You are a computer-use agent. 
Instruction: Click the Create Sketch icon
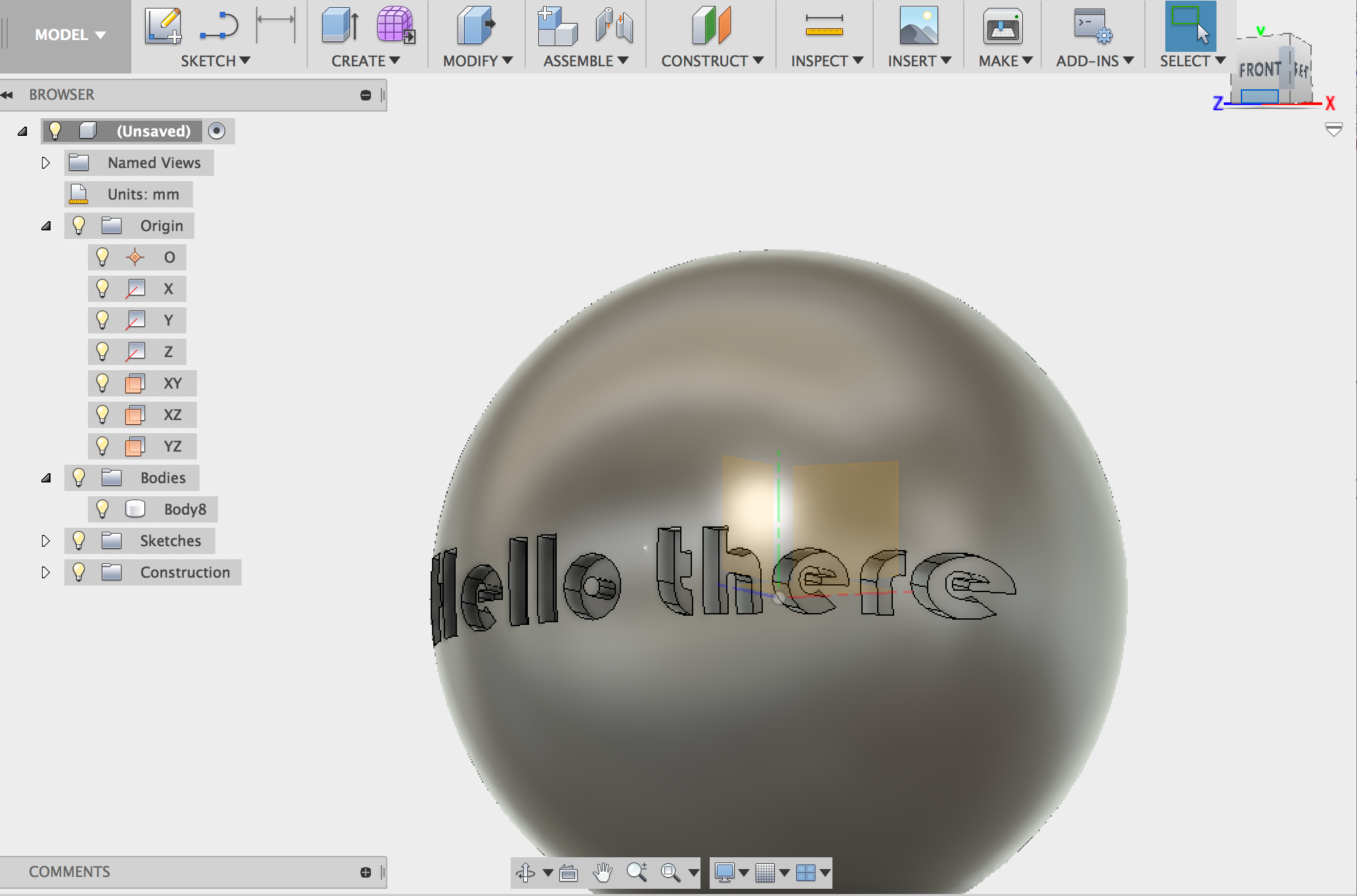tap(163, 26)
